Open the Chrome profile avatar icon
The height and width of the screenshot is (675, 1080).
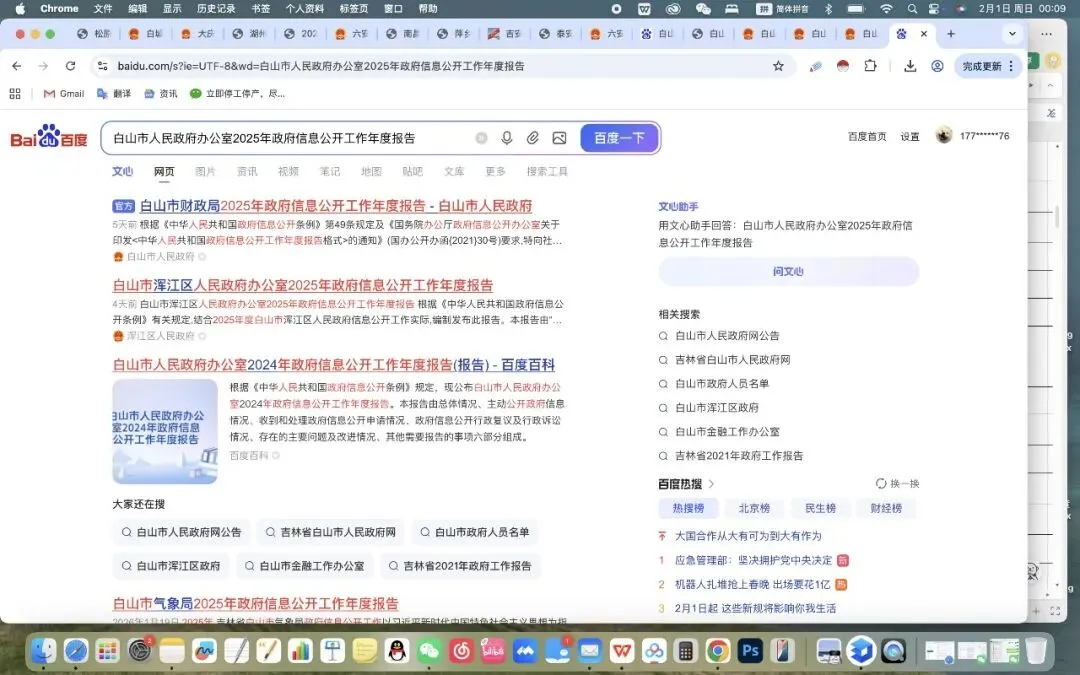pyautogui.click(x=937, y=66)
